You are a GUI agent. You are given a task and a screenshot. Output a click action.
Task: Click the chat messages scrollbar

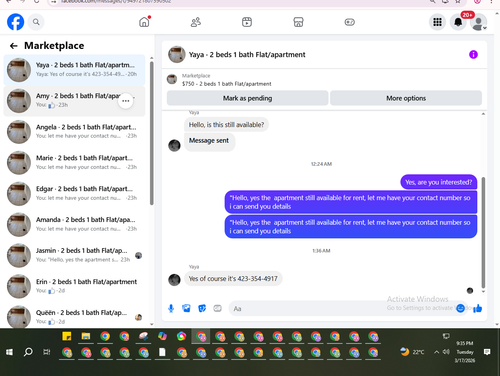click(483, 232)
